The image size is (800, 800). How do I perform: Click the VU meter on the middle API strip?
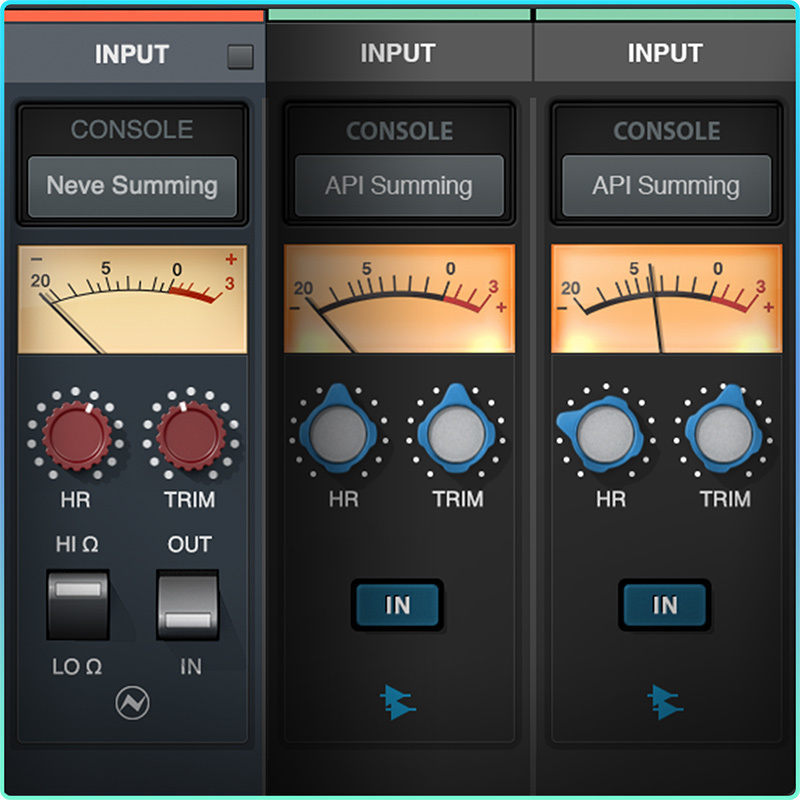coord(399,298)
